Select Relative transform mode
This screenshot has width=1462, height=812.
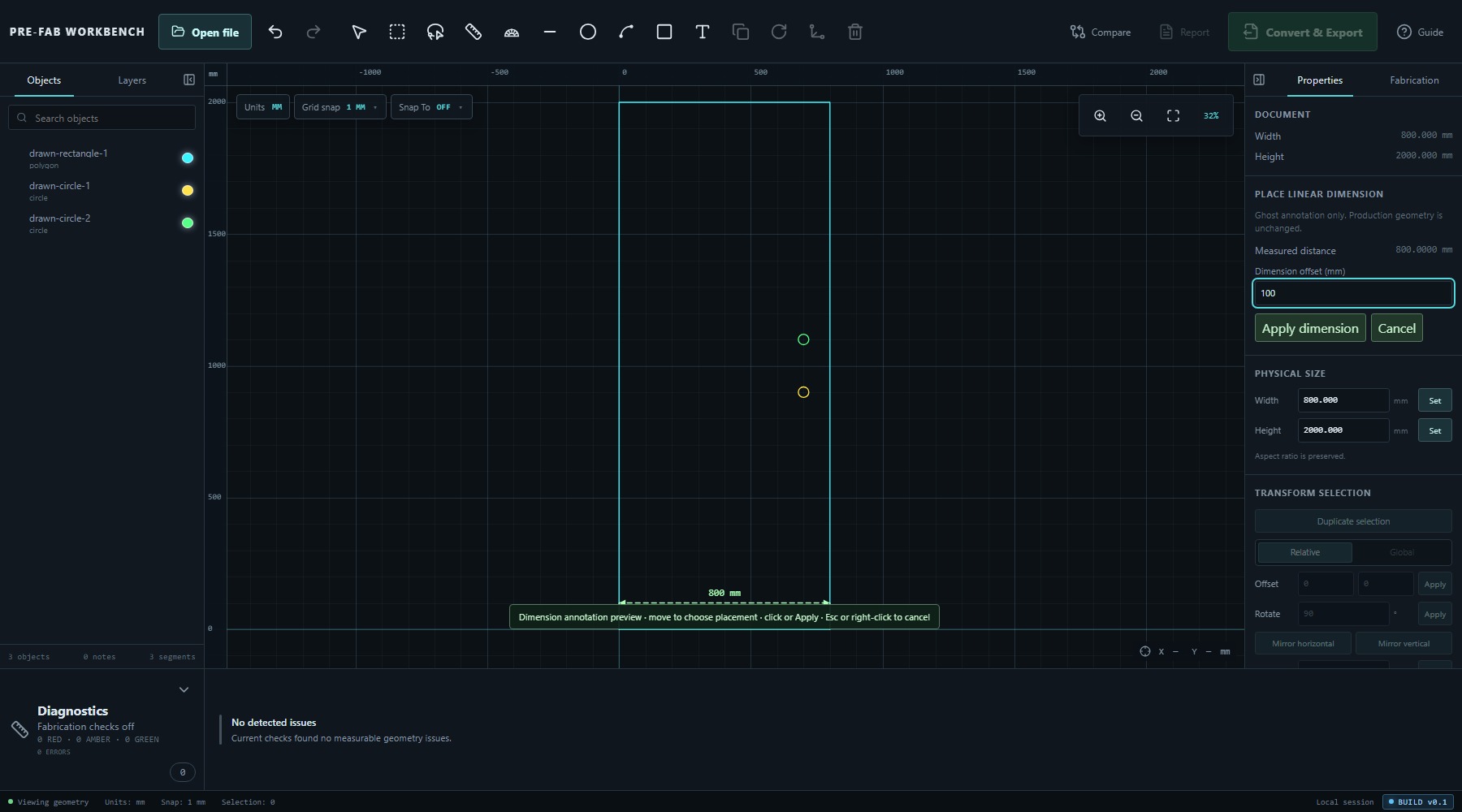click(x=1304, y=552)
